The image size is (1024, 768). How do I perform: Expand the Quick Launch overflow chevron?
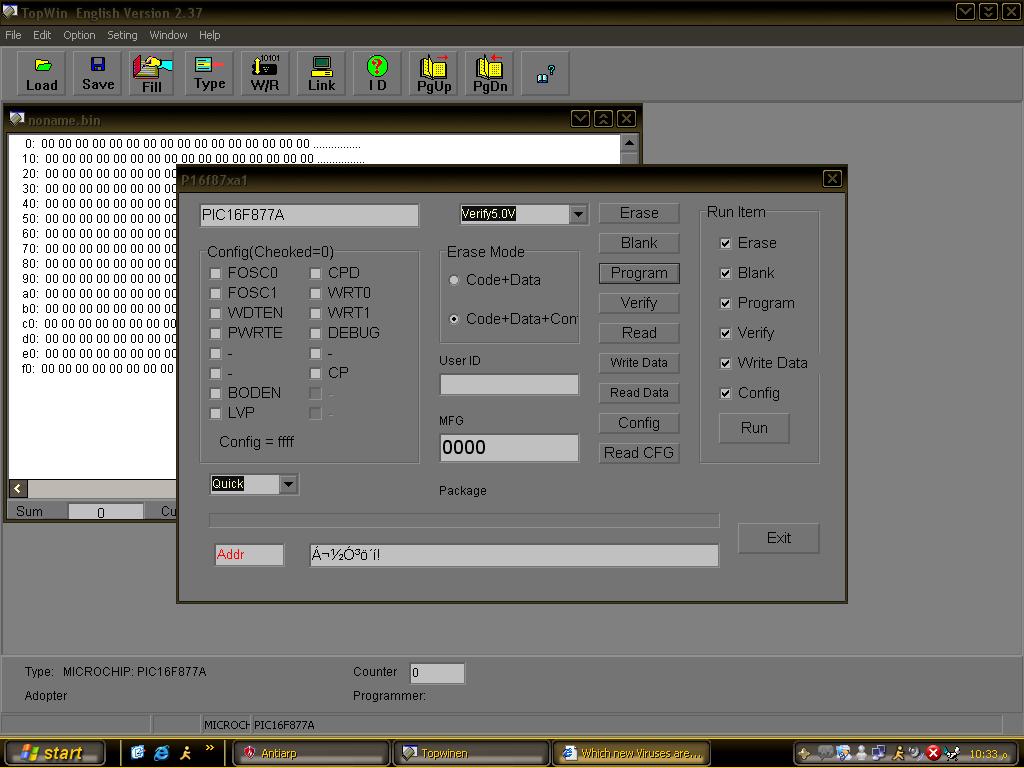[x=210, y=748]
